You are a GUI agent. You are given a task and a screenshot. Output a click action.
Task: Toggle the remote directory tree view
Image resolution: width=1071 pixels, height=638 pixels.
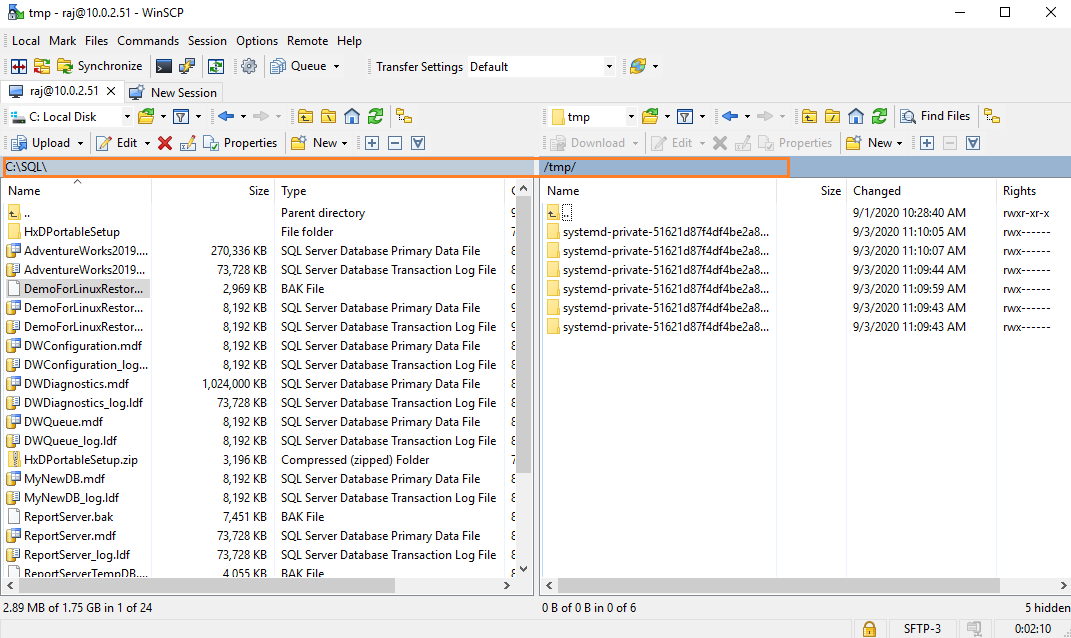pyautogui.click(x=992, y=116)
